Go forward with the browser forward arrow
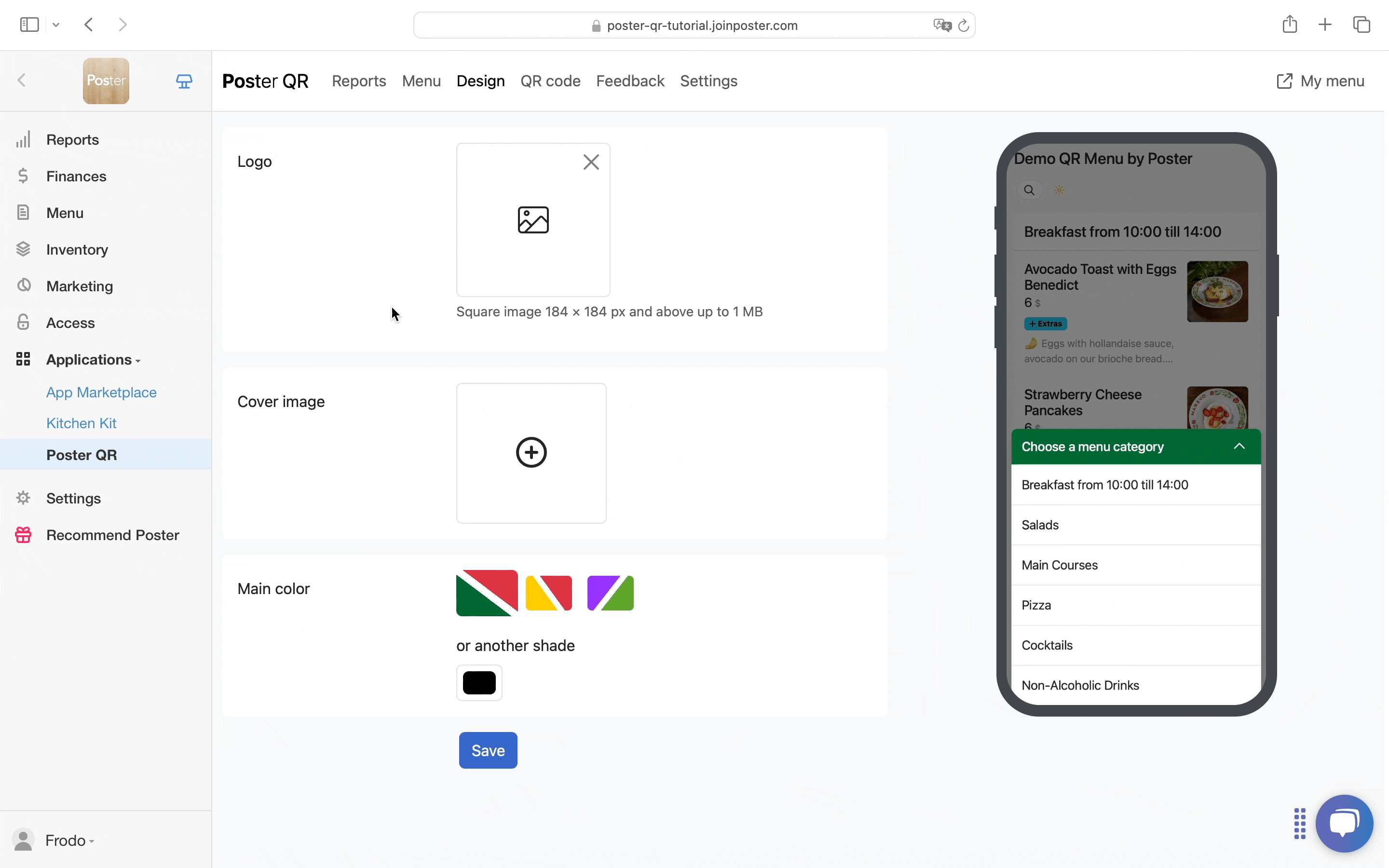 click(x=122, y=25)
